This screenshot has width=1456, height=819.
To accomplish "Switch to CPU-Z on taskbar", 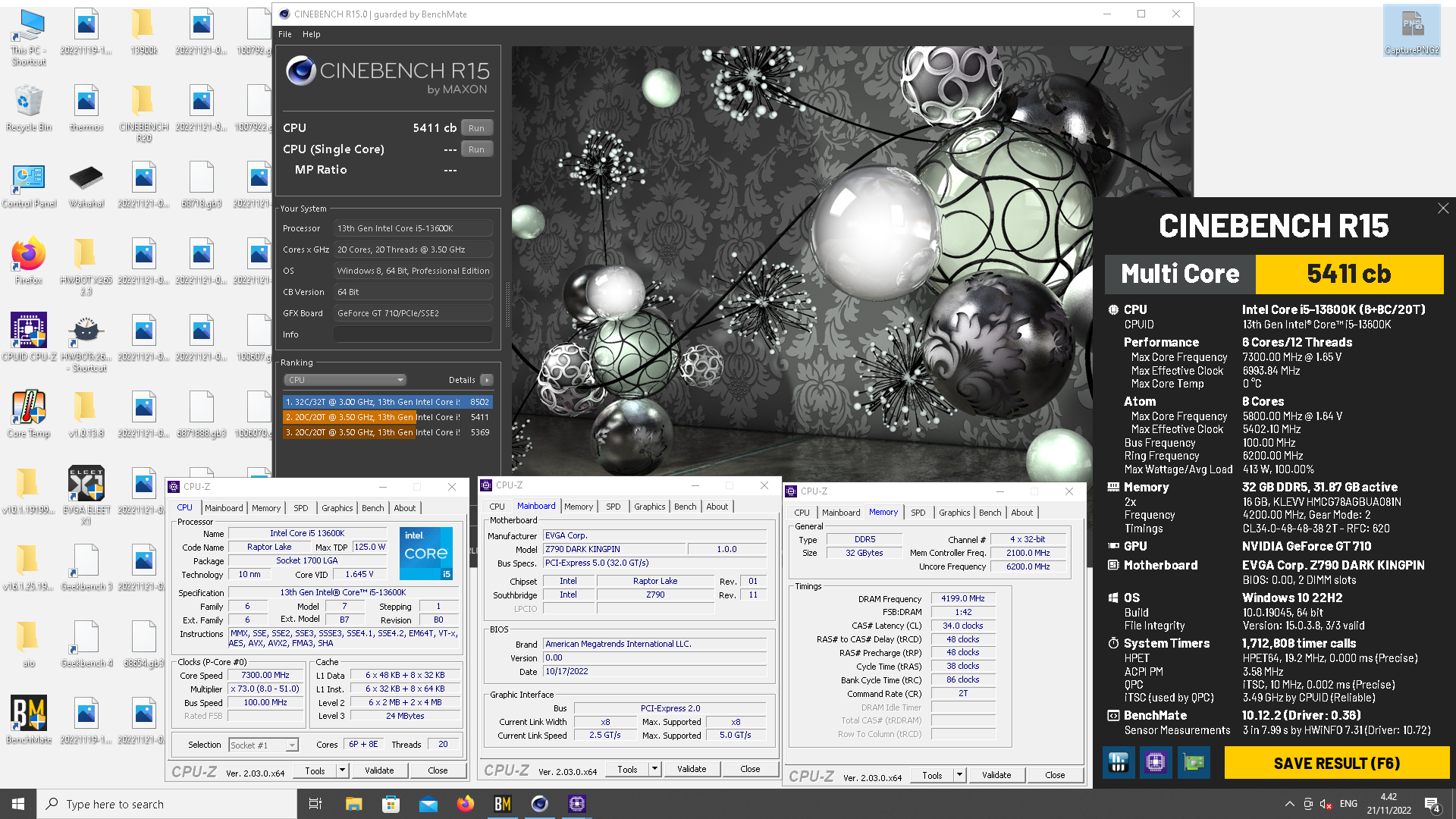I will point(577,804).
